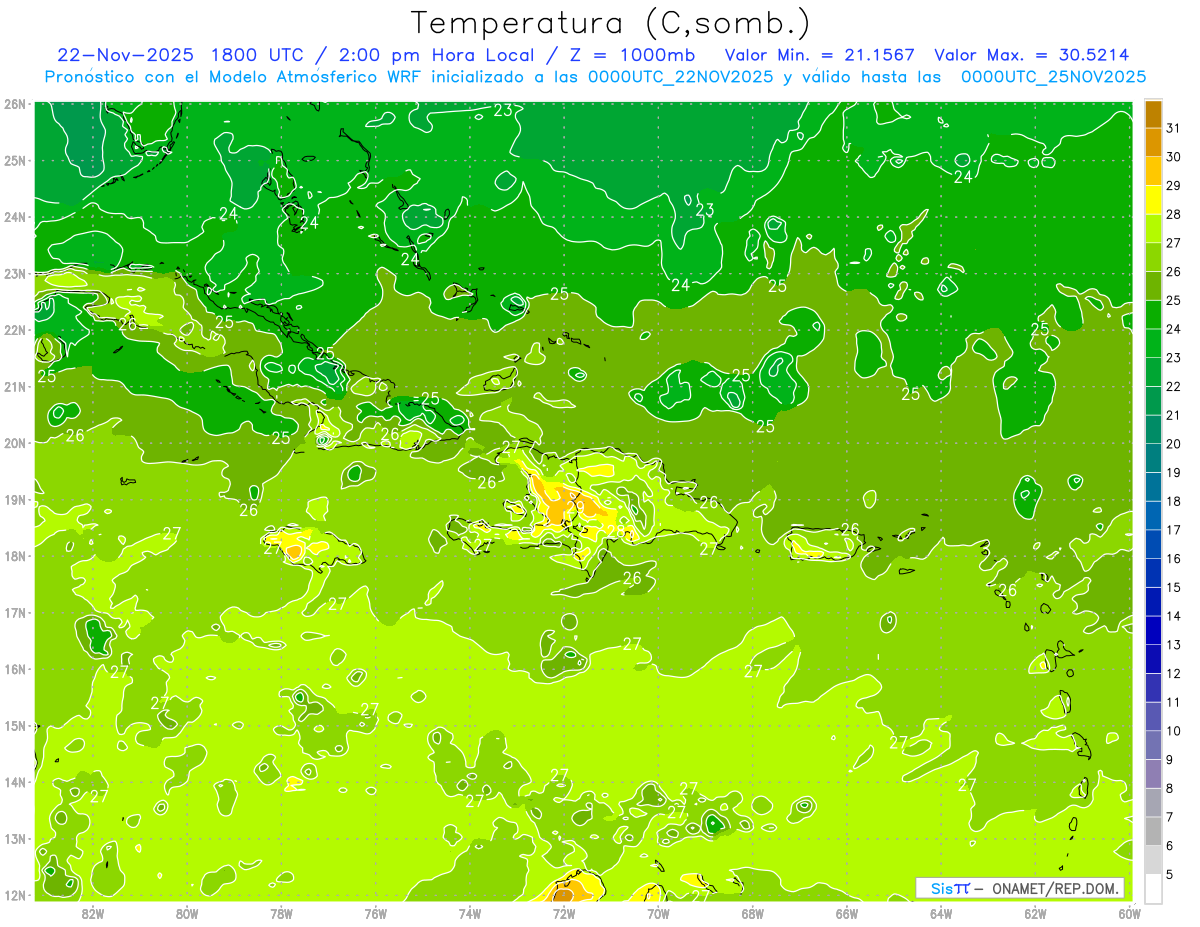
Task: Click the latitude axis label "24N"
Action: click(15, 217)
